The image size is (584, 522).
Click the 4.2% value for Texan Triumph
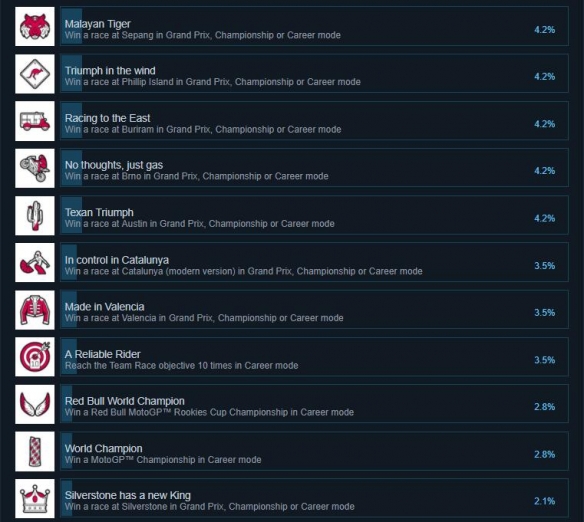pos(545,218)
